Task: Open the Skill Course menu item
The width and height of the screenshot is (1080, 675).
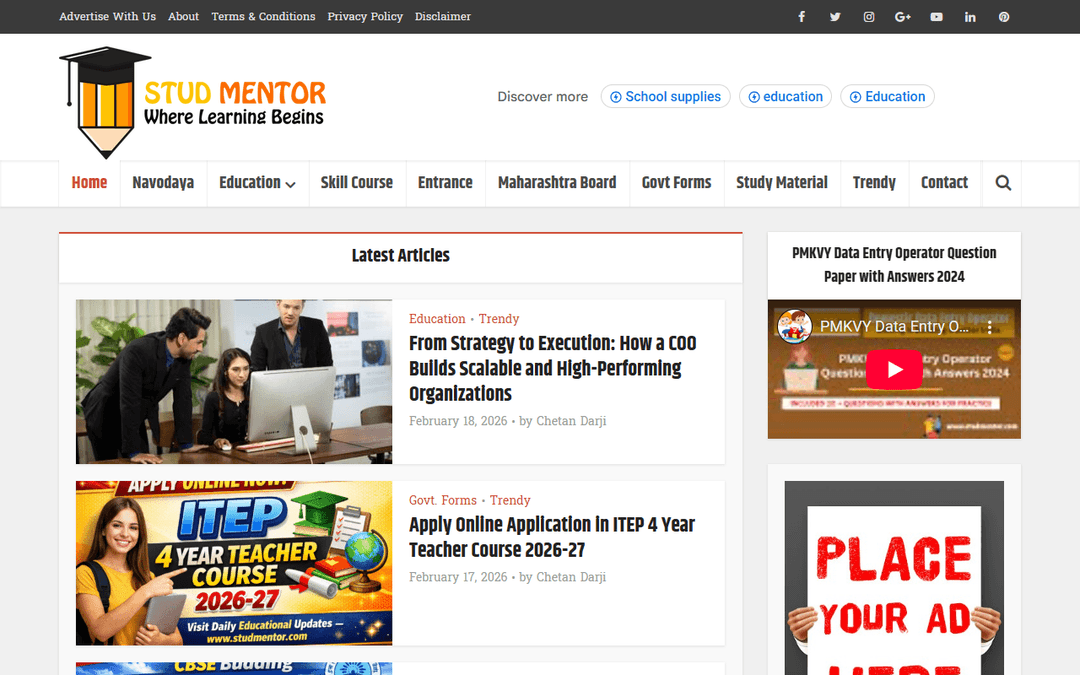Action: coord(356,183)
